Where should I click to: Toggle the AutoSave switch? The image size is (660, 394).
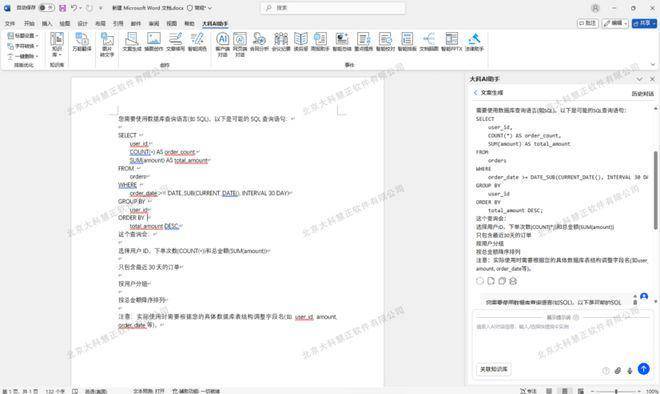tap(46, 8)
